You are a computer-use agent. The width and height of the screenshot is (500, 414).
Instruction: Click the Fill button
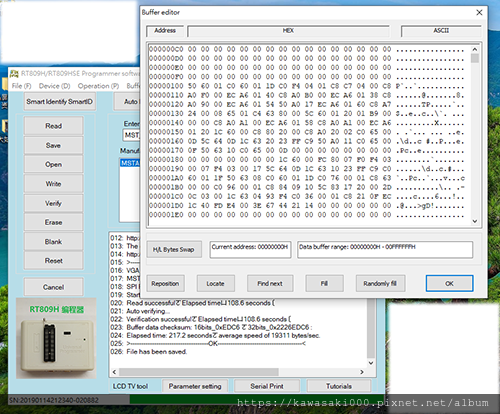click(324, 284)
